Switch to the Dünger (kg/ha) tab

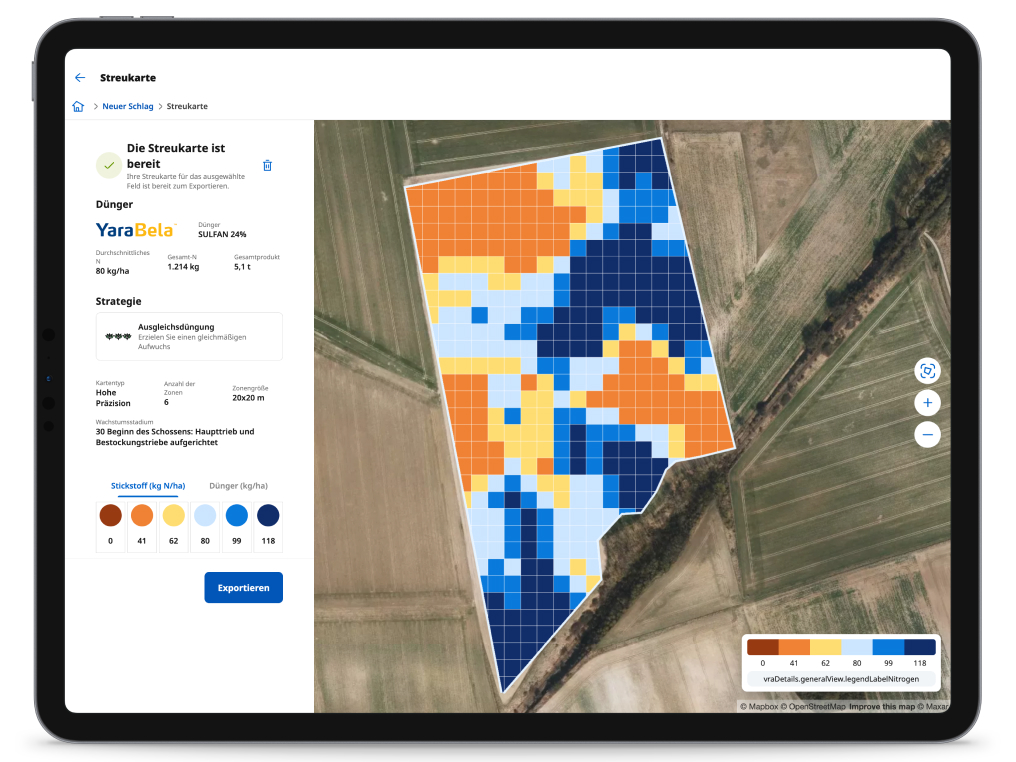coord(230,485)
